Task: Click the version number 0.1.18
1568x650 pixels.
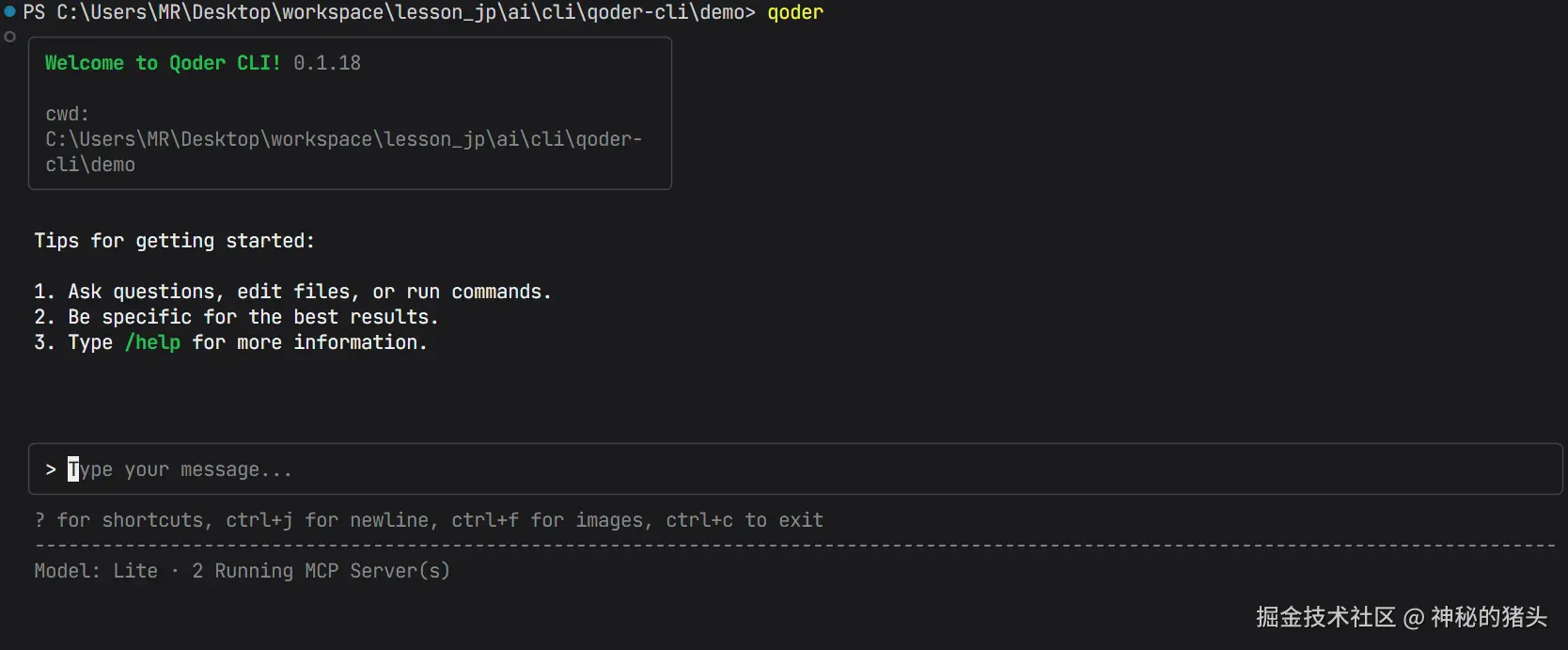Action: [x=327, y=63]
